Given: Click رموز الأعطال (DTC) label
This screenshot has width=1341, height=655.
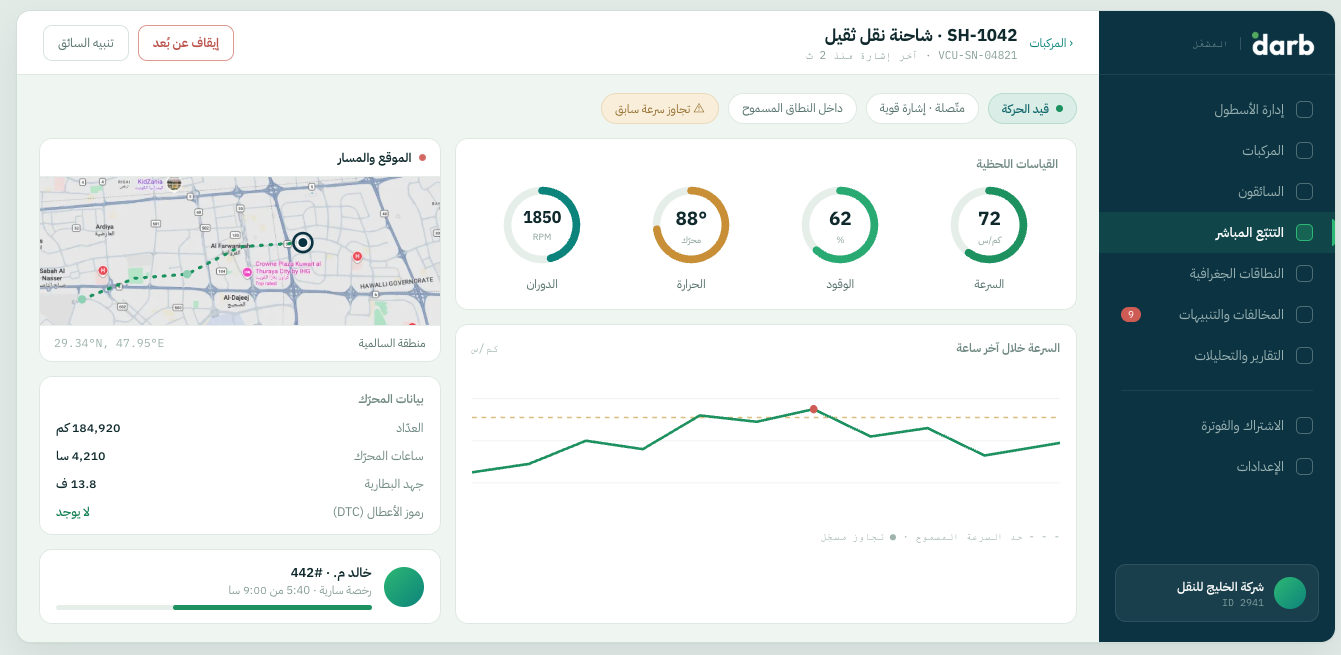Looking at the screenshot, I should click(378, 512).
